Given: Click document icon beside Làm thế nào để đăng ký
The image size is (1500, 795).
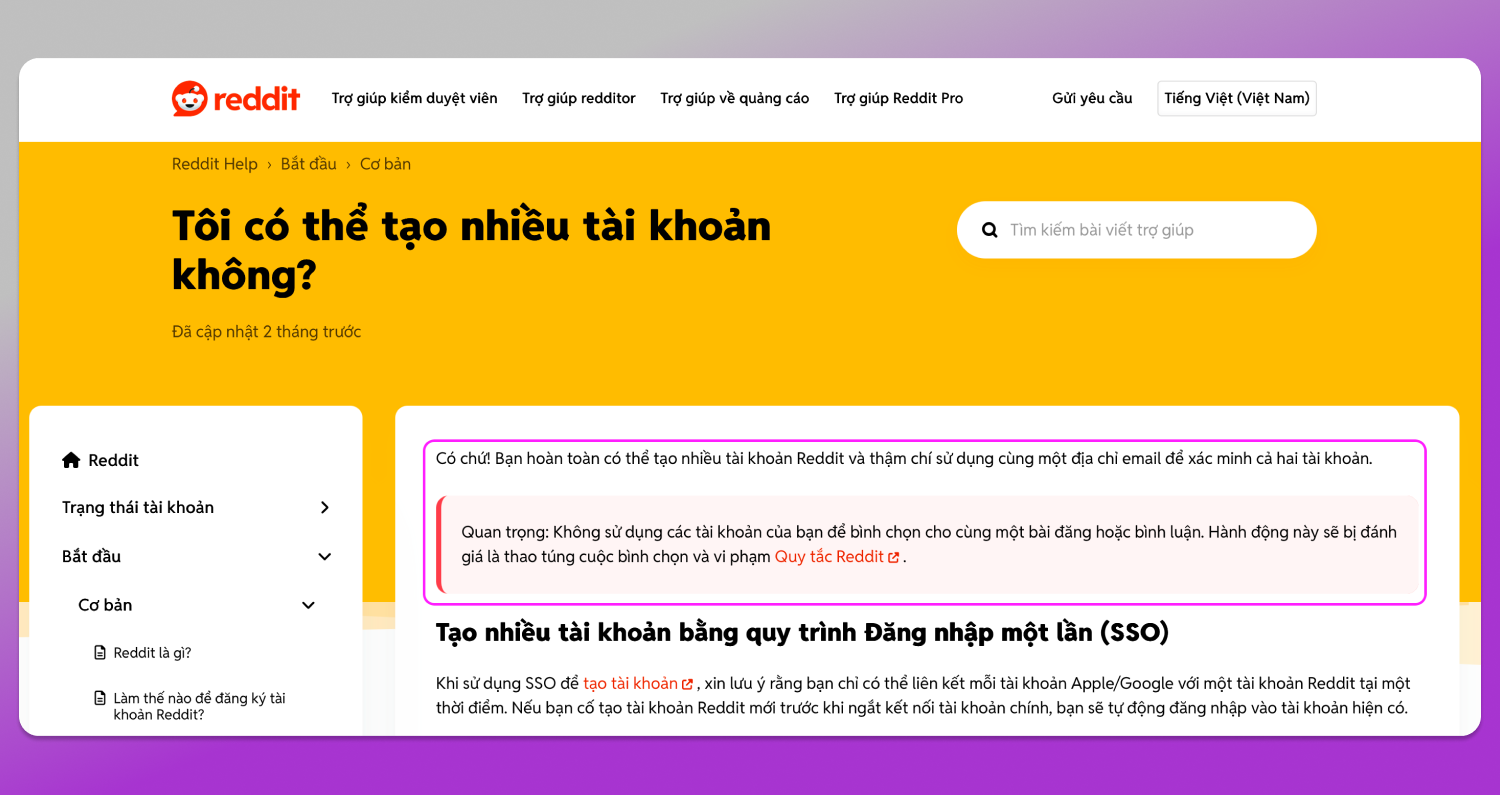Looking at the screenshot, I should pos(100,698).
